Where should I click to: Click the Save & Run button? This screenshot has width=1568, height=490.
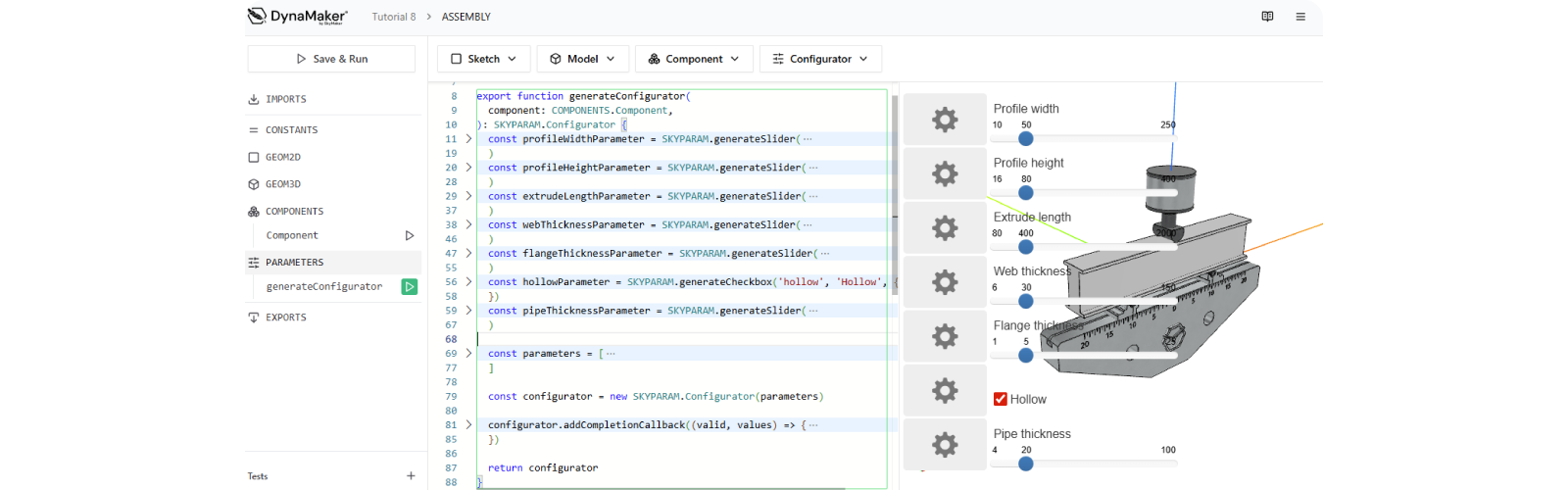pos(331,59)
